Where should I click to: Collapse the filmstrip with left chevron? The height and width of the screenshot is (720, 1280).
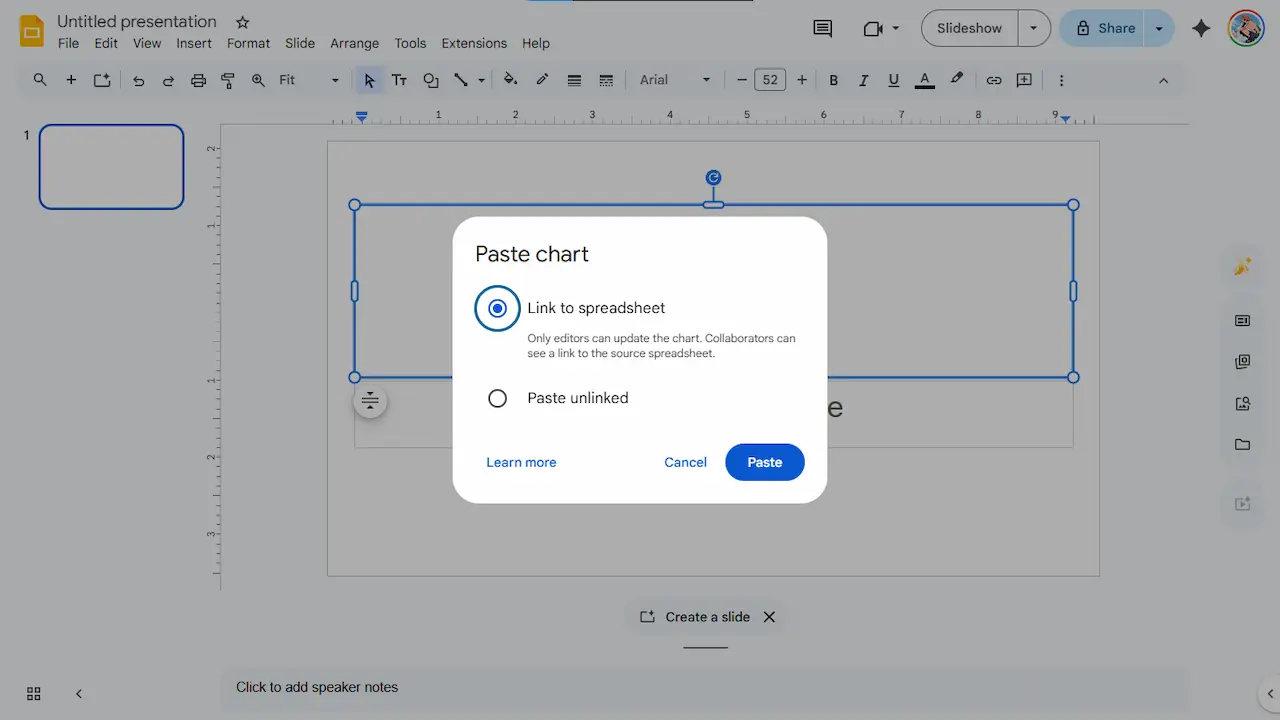pos(79,693)
